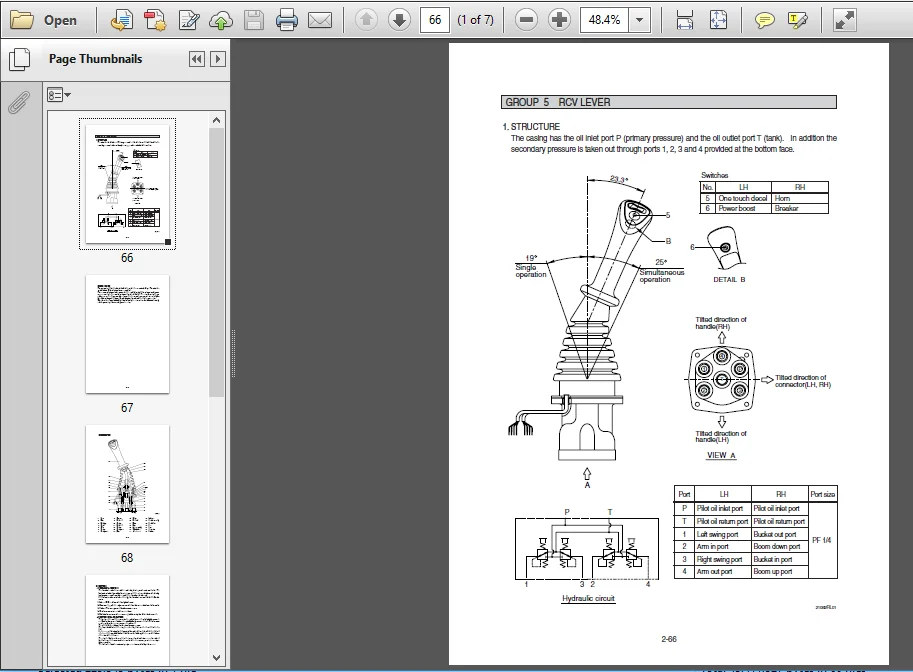This screenshot has height=672, width=913.
Task: Go to the previous page with up arrow
Action: point(366,20)
